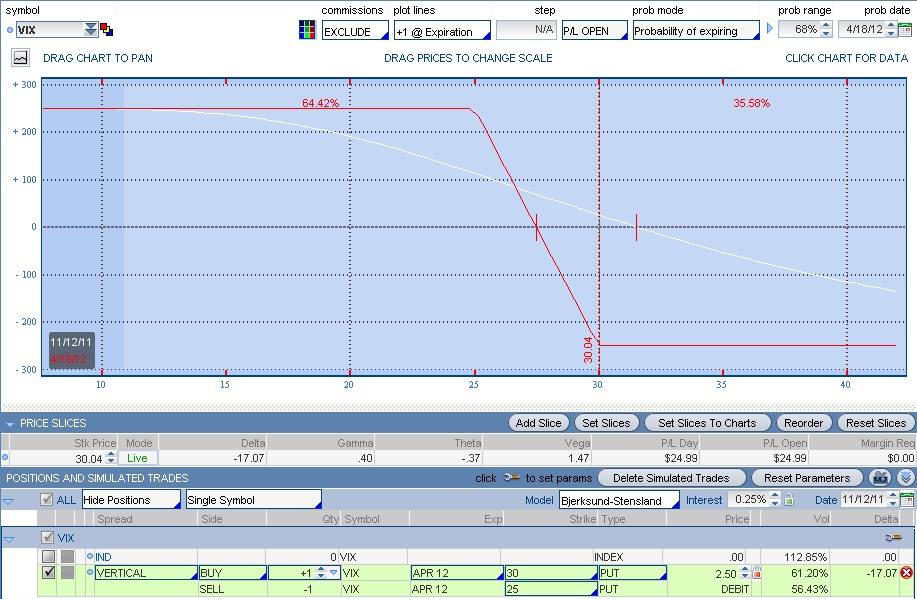This screenshot has width=917, height=599.
Task: Click the blue dot beside price slice
Action: (5, 457)
